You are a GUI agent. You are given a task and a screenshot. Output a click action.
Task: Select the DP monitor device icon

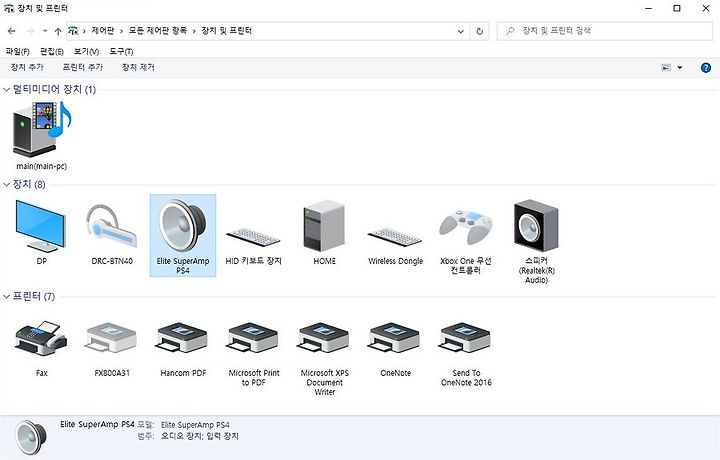tap(41, 225)
